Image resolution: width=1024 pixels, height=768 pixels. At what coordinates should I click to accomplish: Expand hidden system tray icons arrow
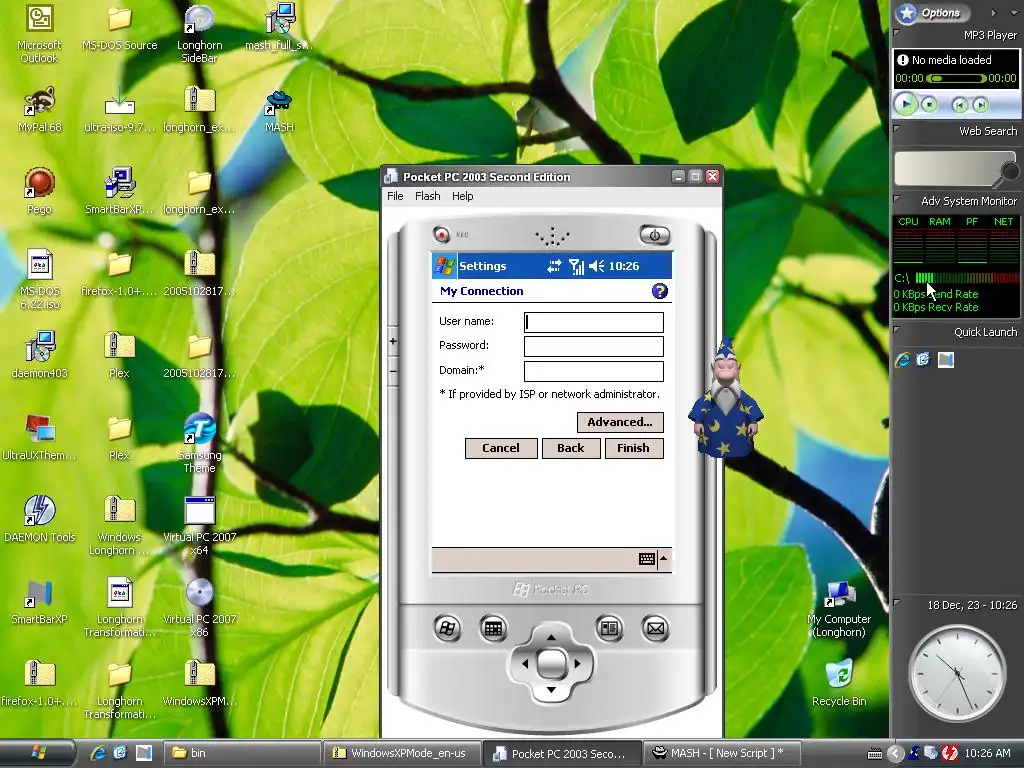[x=895, y=754]
